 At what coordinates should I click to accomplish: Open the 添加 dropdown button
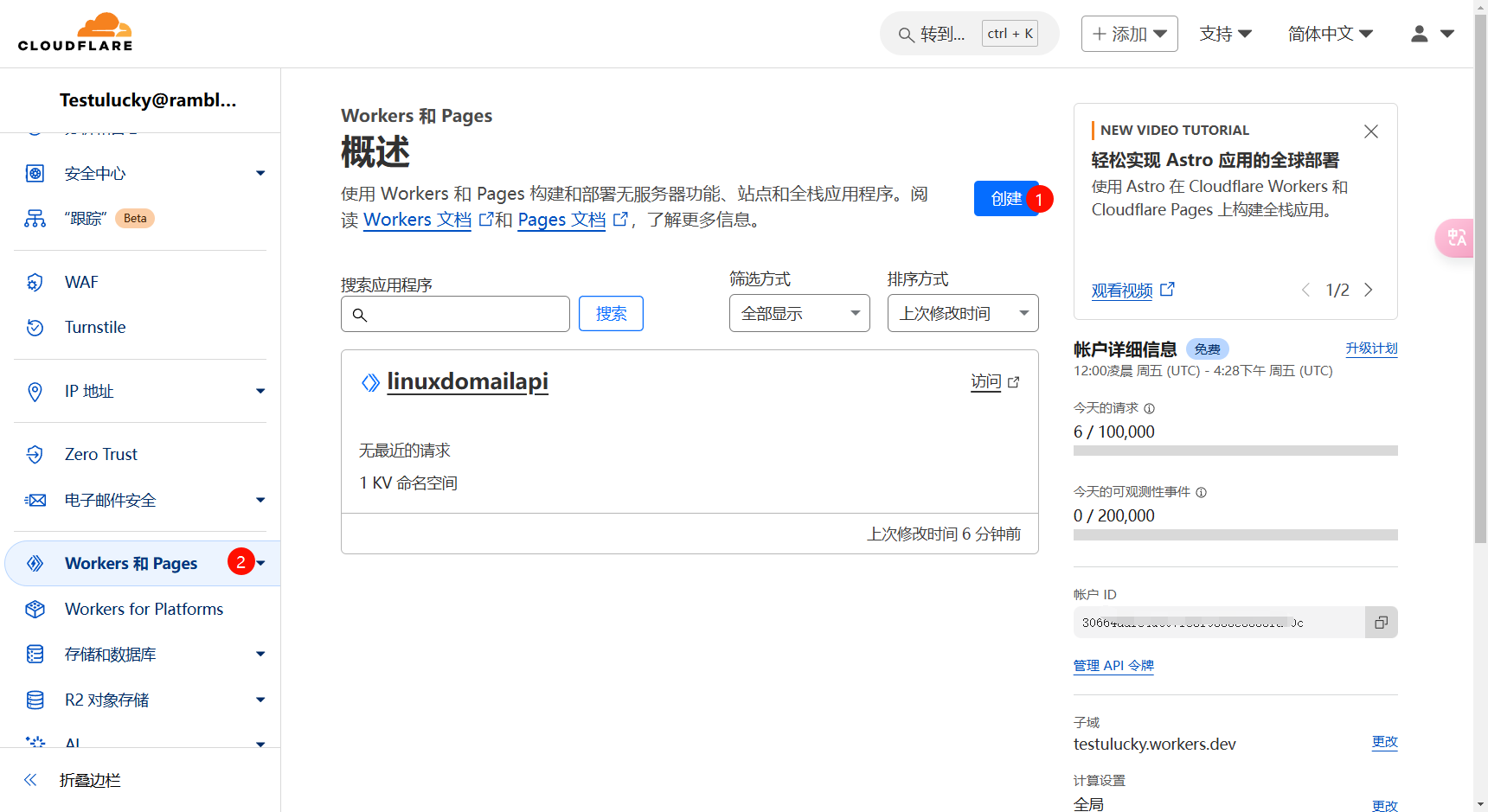pos(1129,34)
